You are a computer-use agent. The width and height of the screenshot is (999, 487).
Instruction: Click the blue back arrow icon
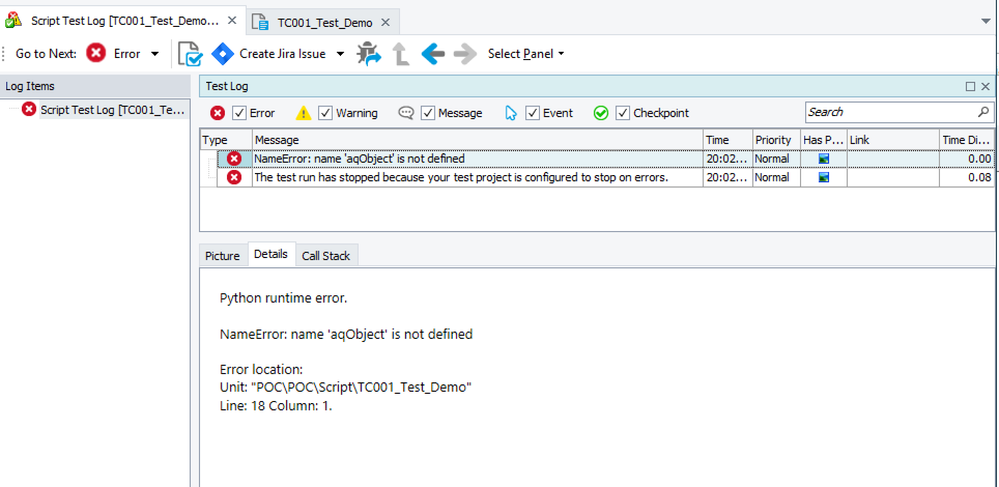pos(432,54)
